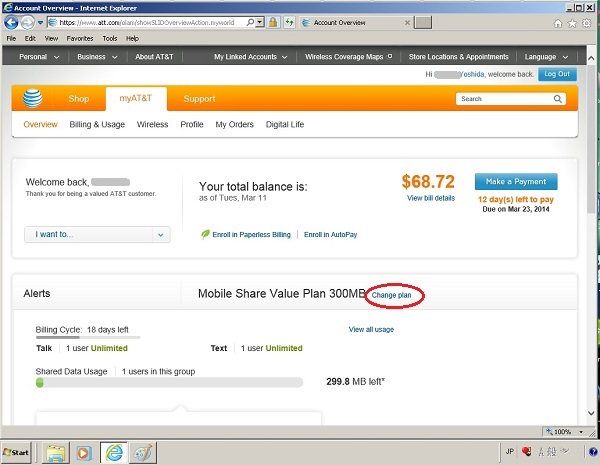This screenshot has height=465, width=600.
Task: Open the Paint taskbar icon
Action: pos(142,453)
